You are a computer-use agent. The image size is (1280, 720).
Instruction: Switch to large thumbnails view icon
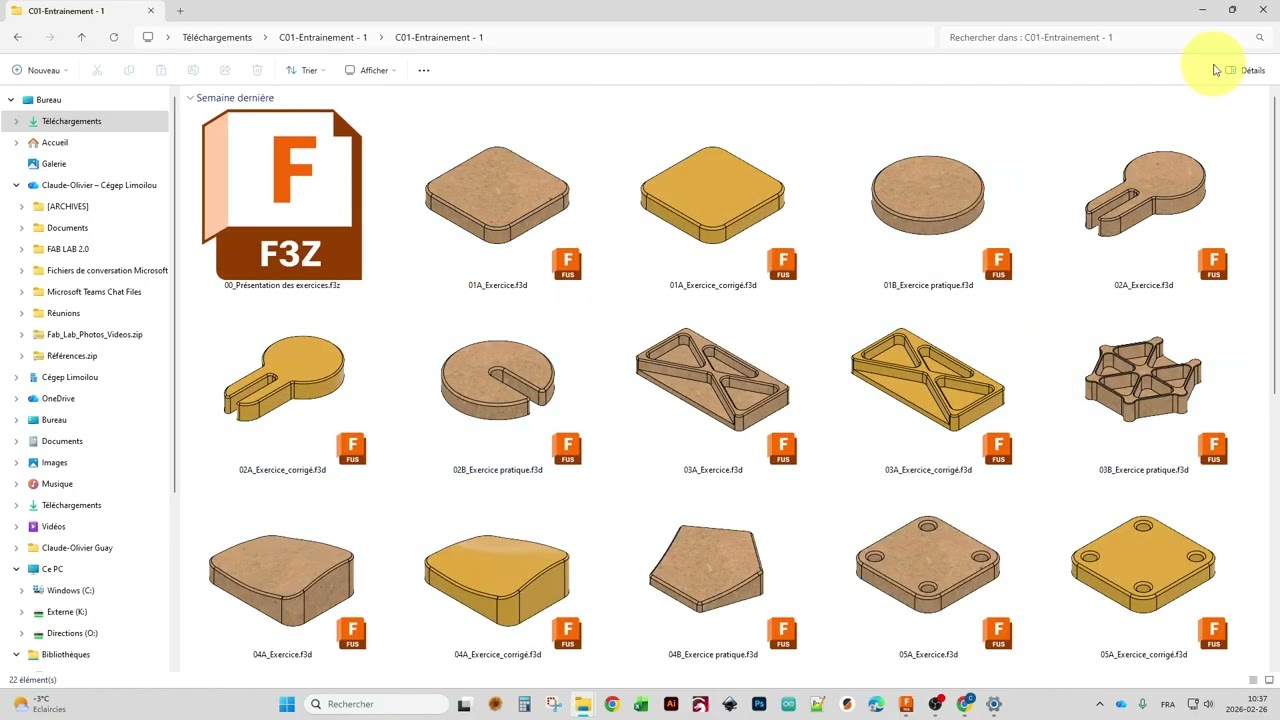[x=1271, y=680]
